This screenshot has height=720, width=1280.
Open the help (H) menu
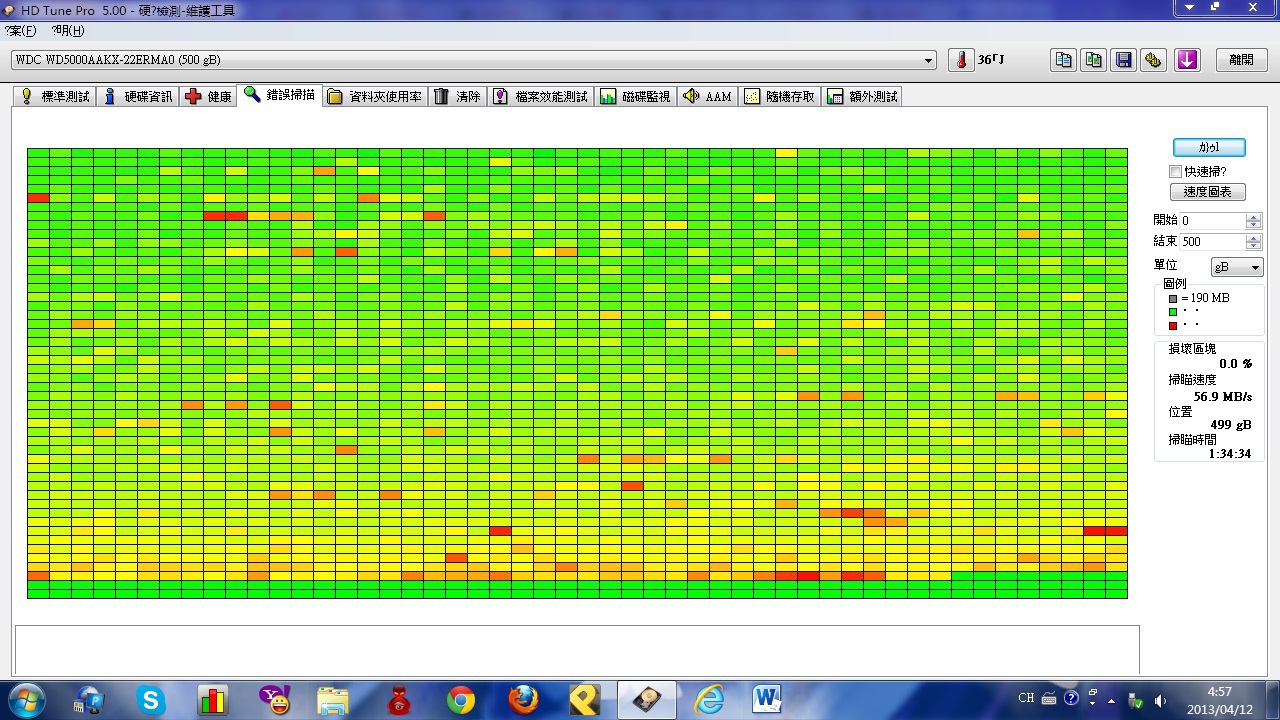coord(68,31)
